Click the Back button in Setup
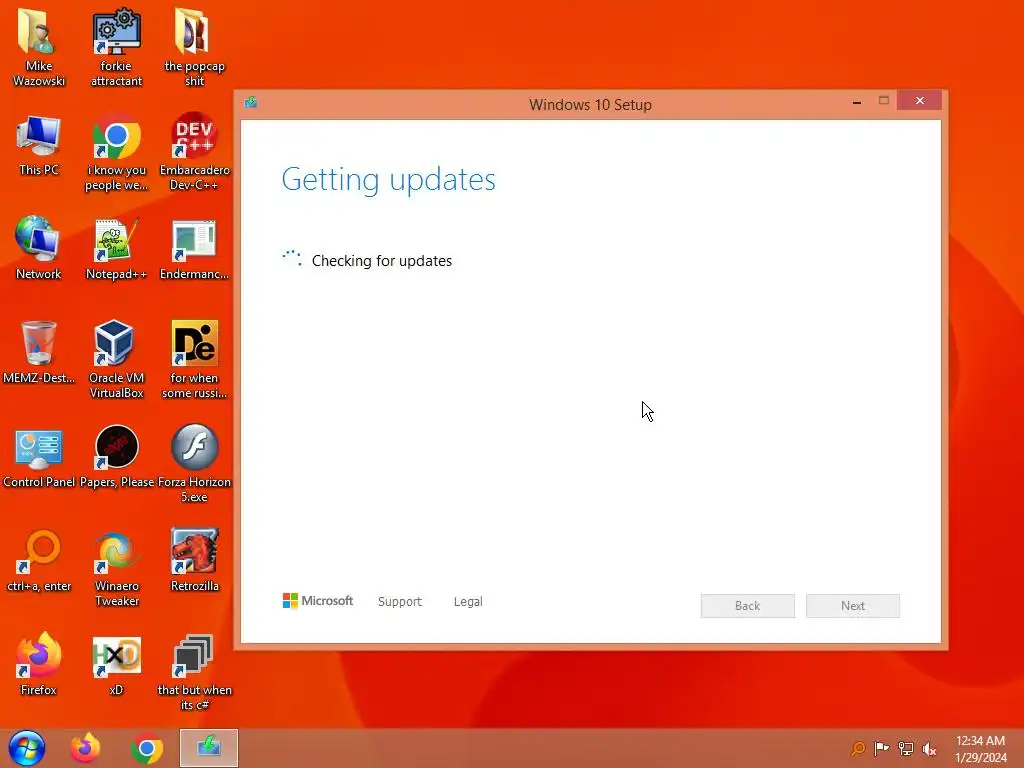The width and height of the screenshot is (1024, 768). 748,606
